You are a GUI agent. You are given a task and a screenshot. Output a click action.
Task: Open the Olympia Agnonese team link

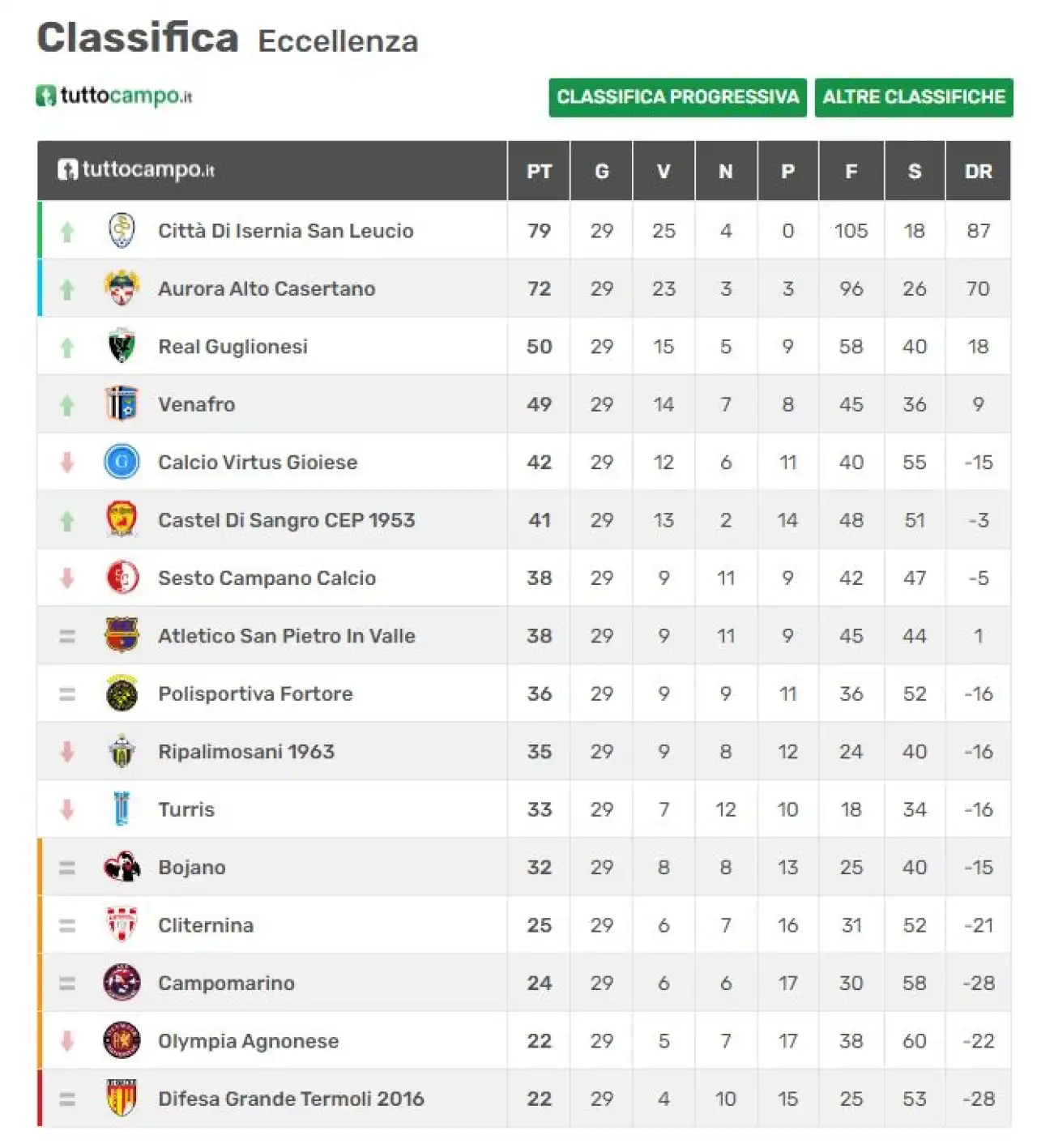coord(248,1041)
